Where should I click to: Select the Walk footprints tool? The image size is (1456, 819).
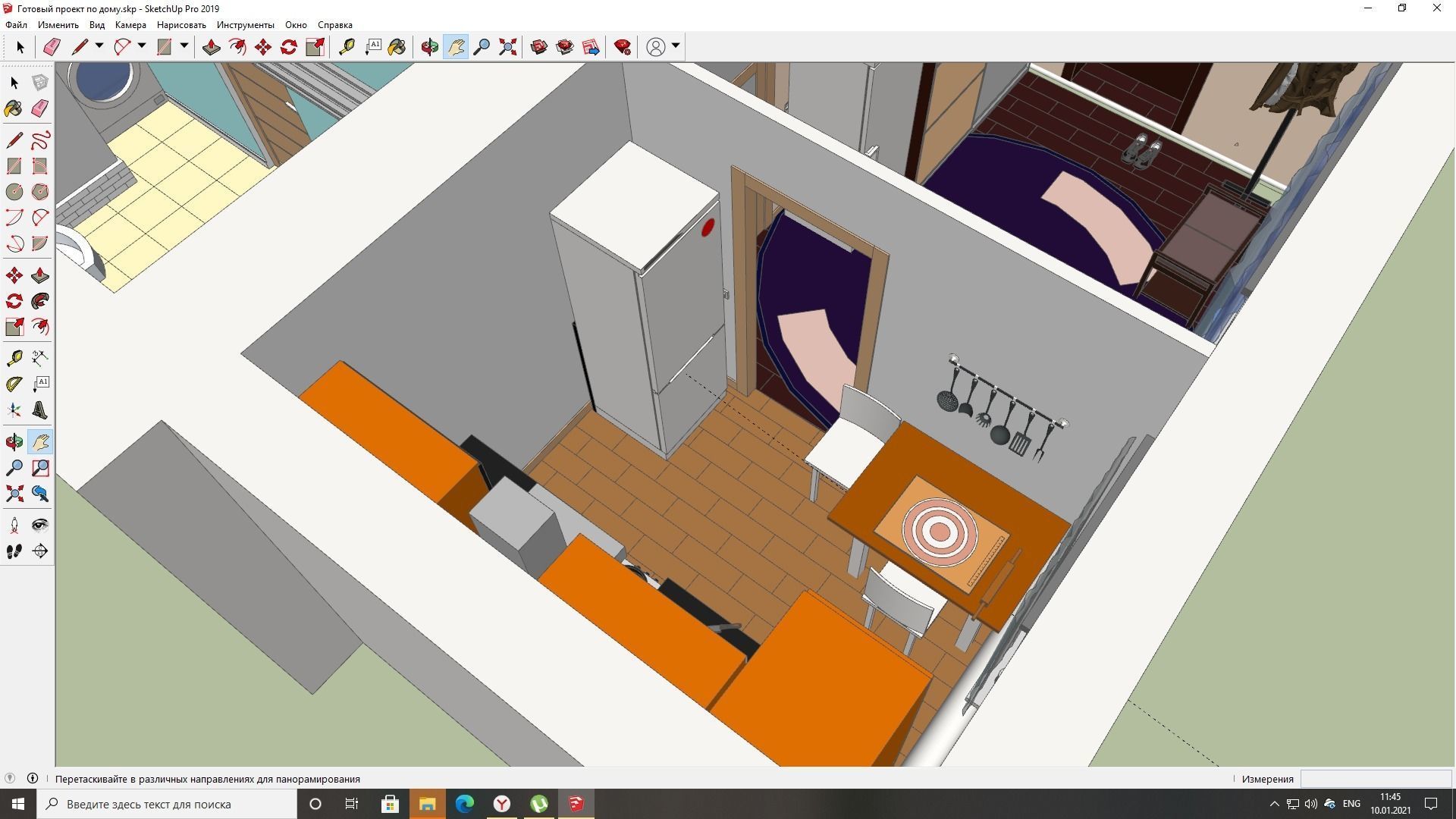click(14, 551)
